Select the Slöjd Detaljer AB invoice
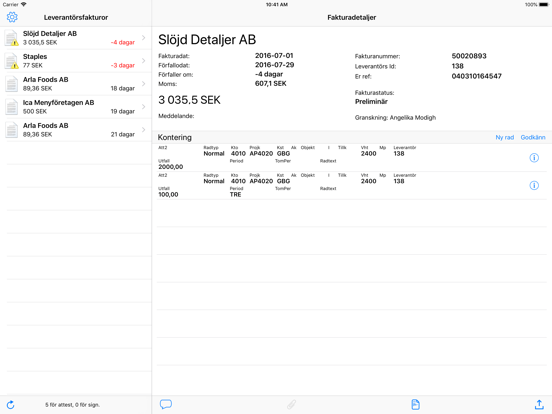Viewport: 552px width, 414px height. [76, 38]
